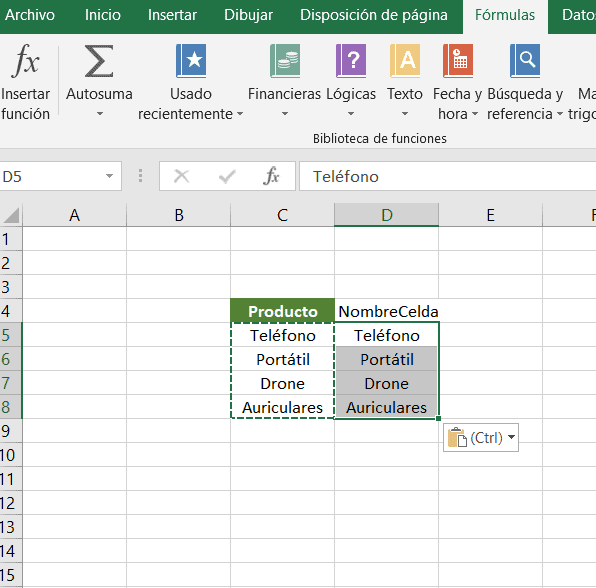Select cell D6 containing Portátil
The image size is (596, 588).
pyautogui.click(x=387, y=359)
